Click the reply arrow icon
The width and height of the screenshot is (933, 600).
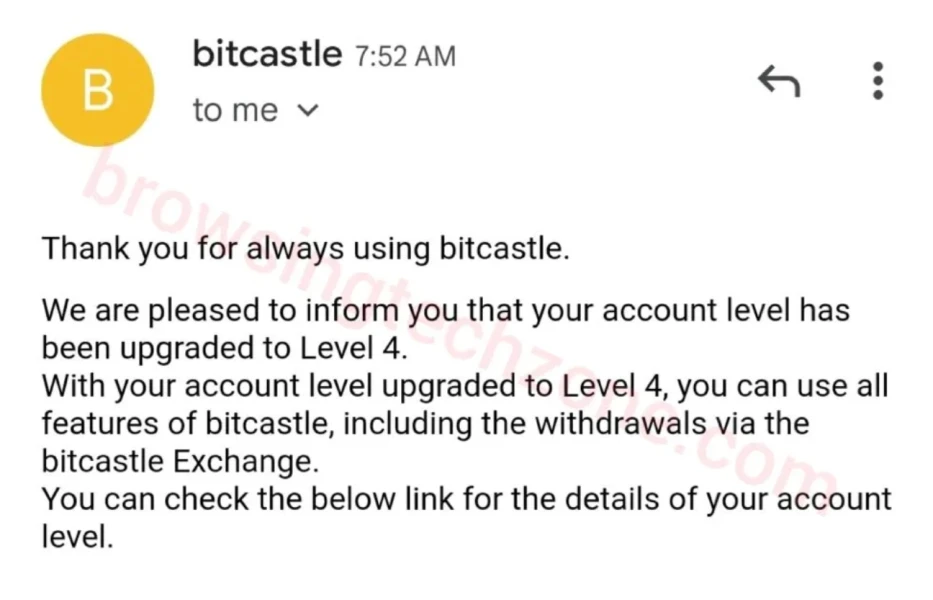tap(779, 81)
